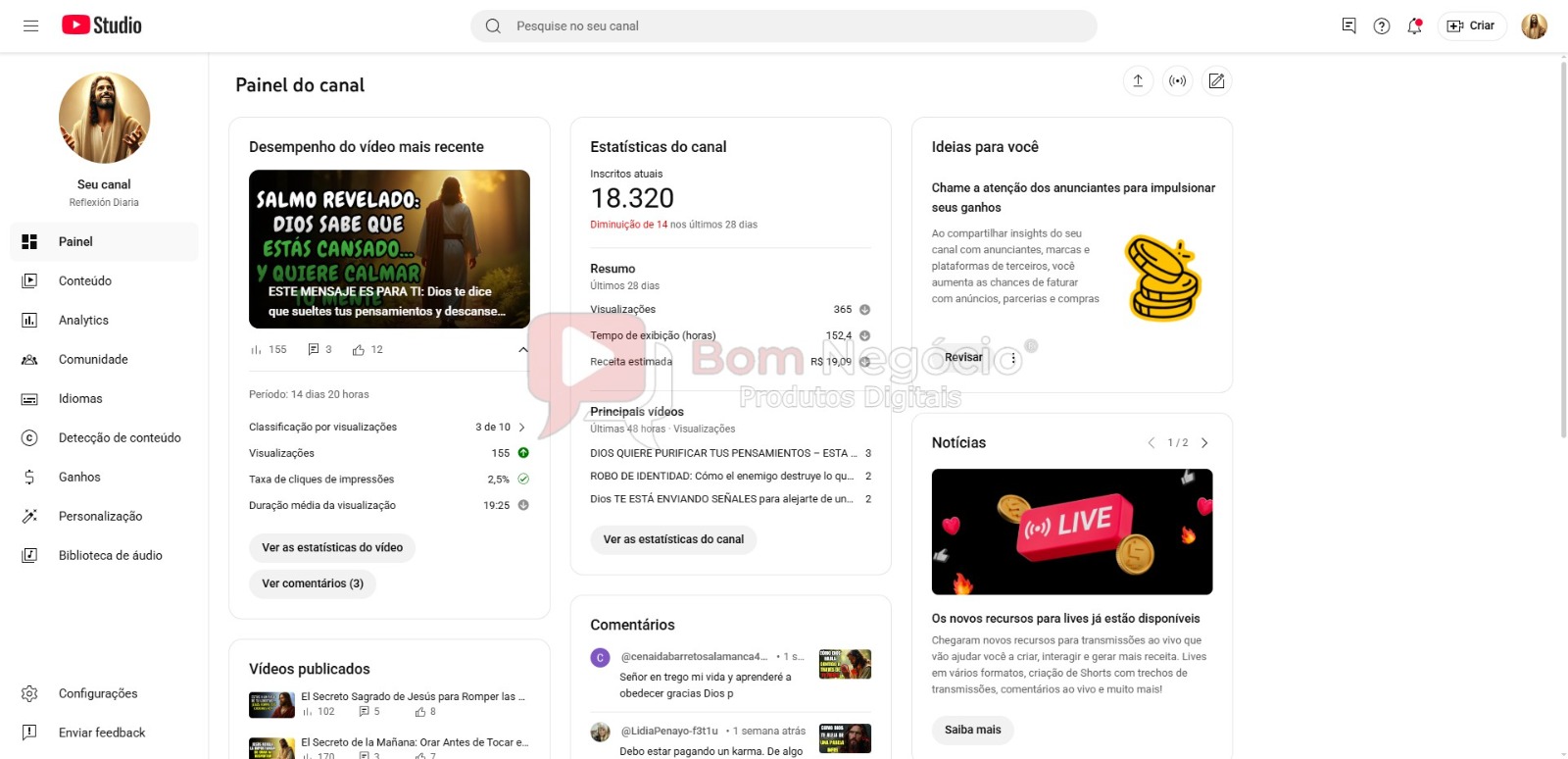The width and height of the screenshot is (1568, 759).
Task: Click the go live broadcast icon
Action: tap(1177, 80)
